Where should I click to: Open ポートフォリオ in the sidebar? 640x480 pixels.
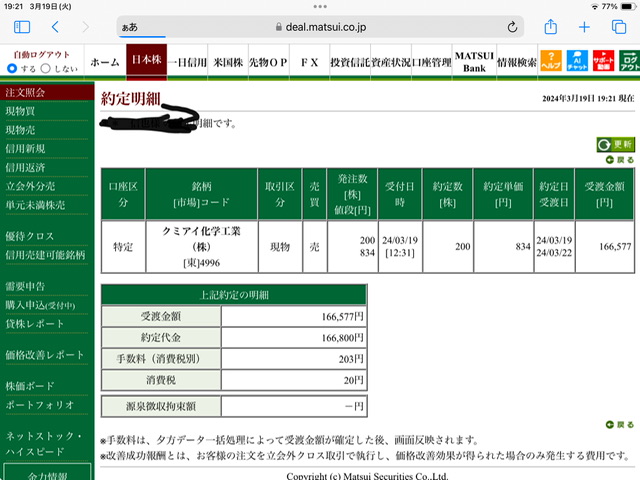(x=40, y=404)
